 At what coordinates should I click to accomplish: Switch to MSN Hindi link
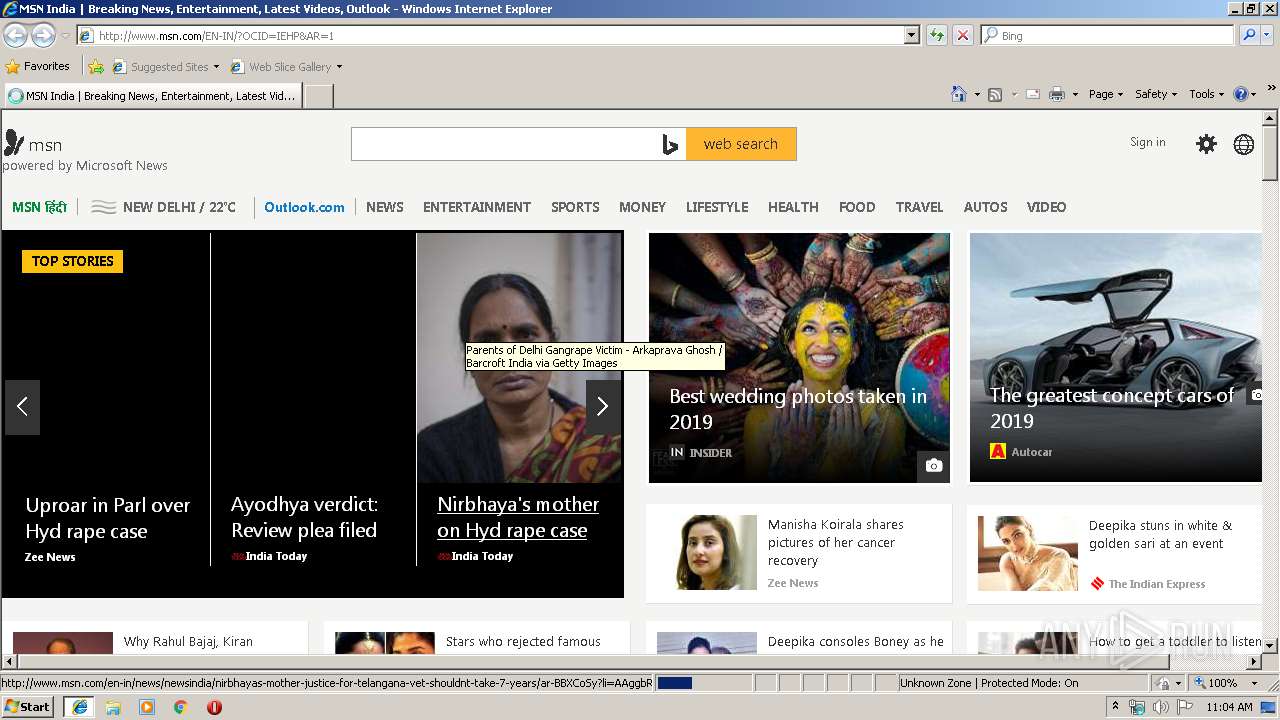click(x=39, y=207)
